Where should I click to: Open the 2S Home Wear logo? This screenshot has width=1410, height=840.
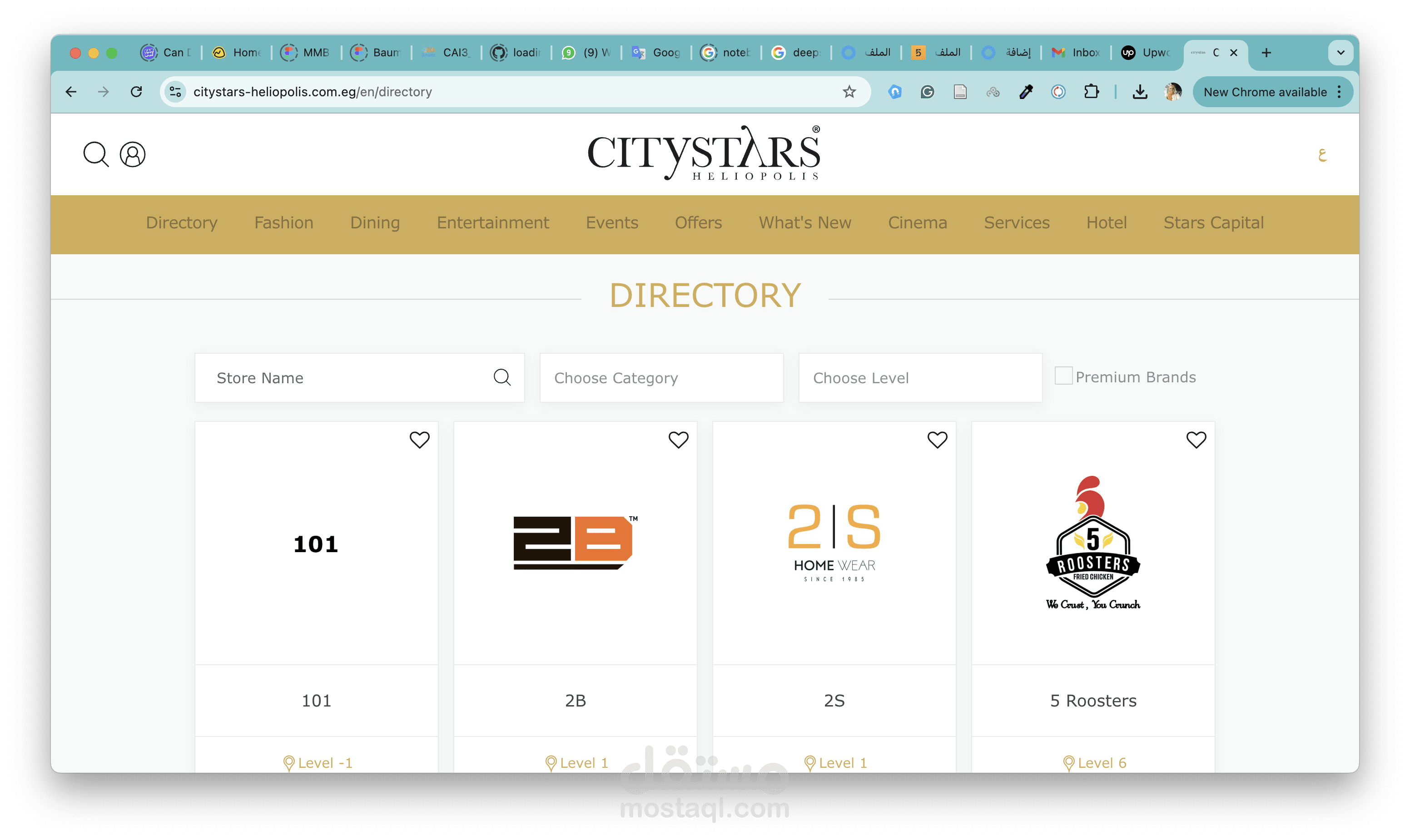834,542
